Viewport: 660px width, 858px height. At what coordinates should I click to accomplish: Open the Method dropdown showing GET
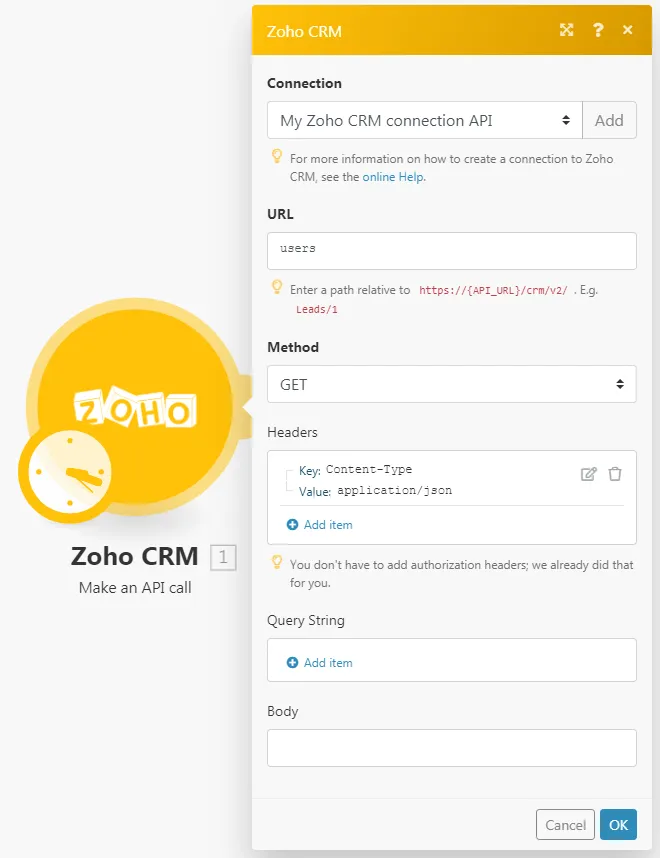[451, 384]
